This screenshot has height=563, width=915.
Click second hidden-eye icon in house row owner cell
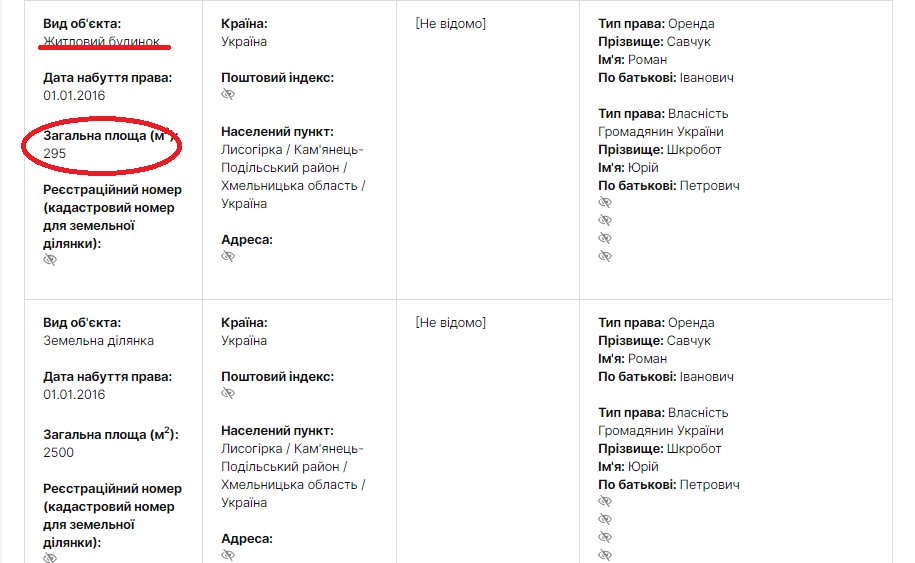[x=604, y=221]
